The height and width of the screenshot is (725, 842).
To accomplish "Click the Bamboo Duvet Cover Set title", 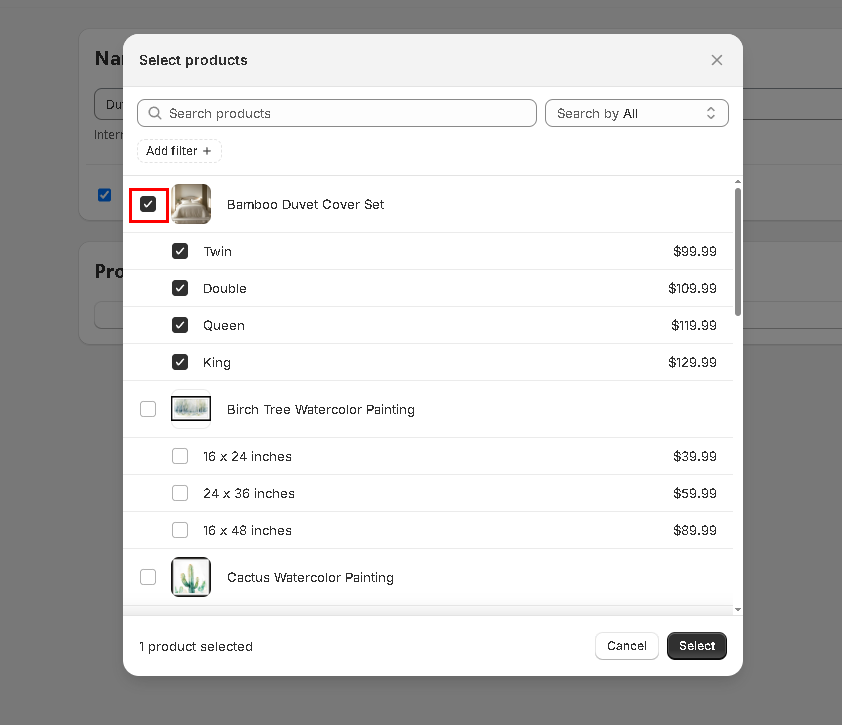I will point(305,205).
